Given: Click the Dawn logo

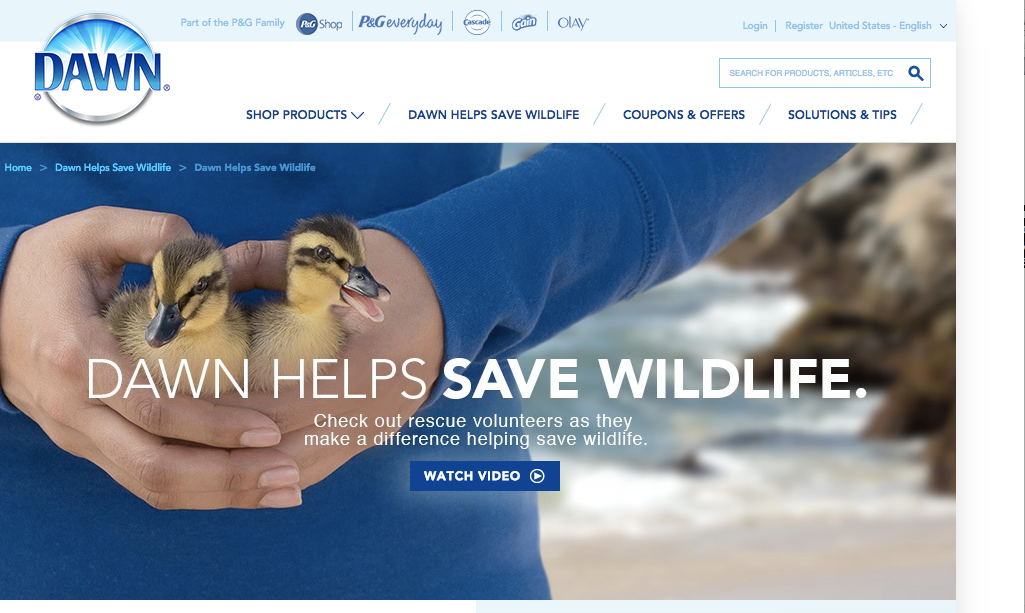Looking at the screenshot, I should pyautogui.click(x=101, y=69).
